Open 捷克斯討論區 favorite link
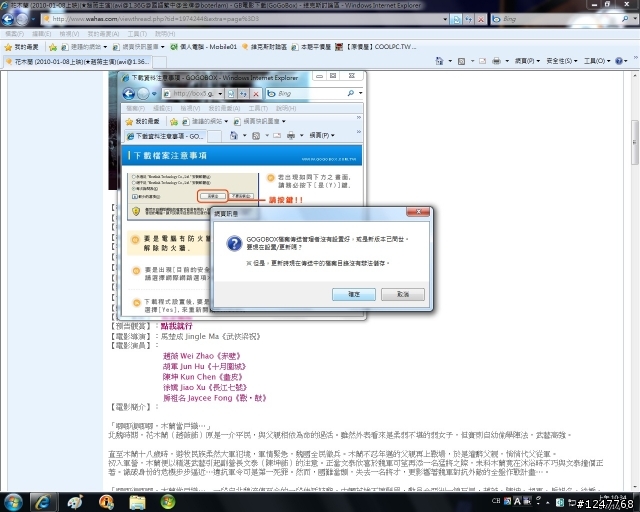Screen dimensions: 640x512 coord(264,47)
